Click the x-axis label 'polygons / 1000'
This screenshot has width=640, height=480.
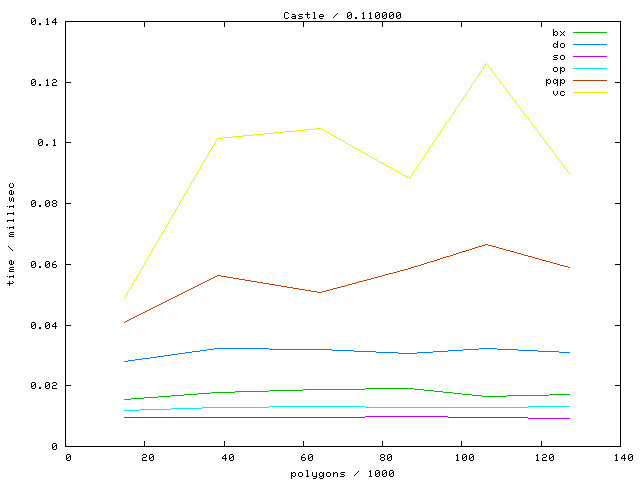[x=343, y=471]
